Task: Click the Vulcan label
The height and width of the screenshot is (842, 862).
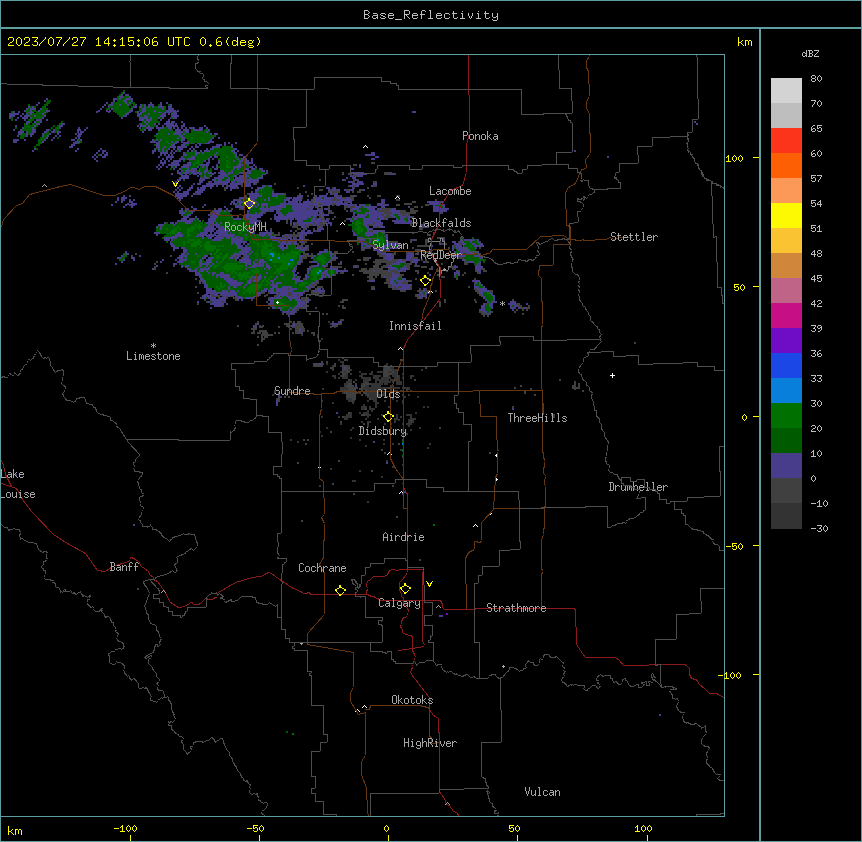Action: pos(542,792)
